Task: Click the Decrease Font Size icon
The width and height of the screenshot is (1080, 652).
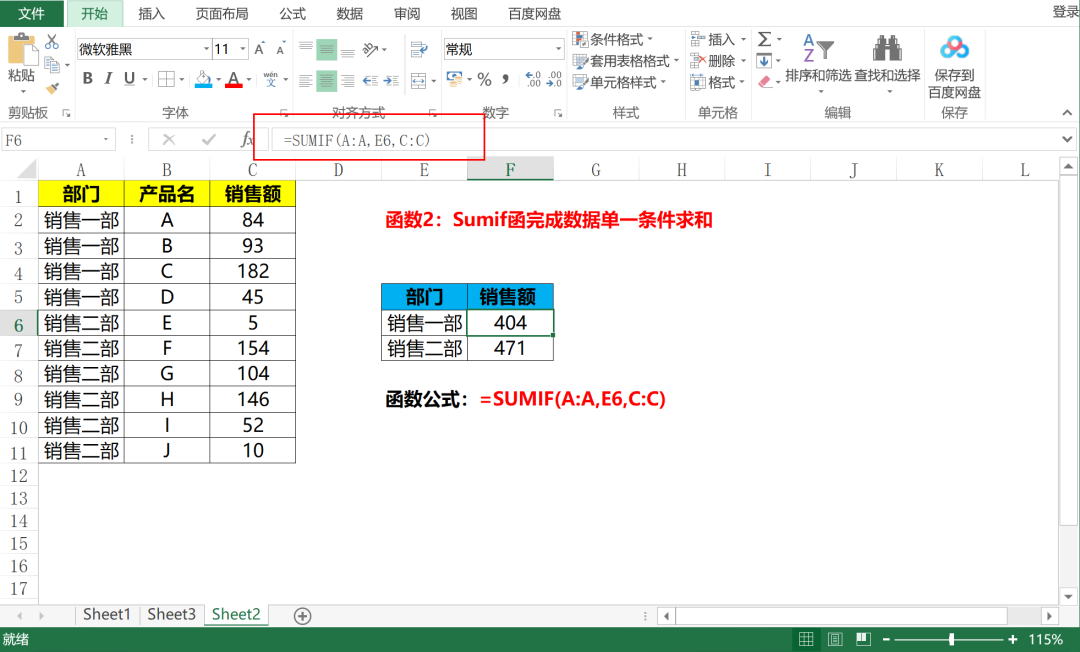Action: click(280, 49)
